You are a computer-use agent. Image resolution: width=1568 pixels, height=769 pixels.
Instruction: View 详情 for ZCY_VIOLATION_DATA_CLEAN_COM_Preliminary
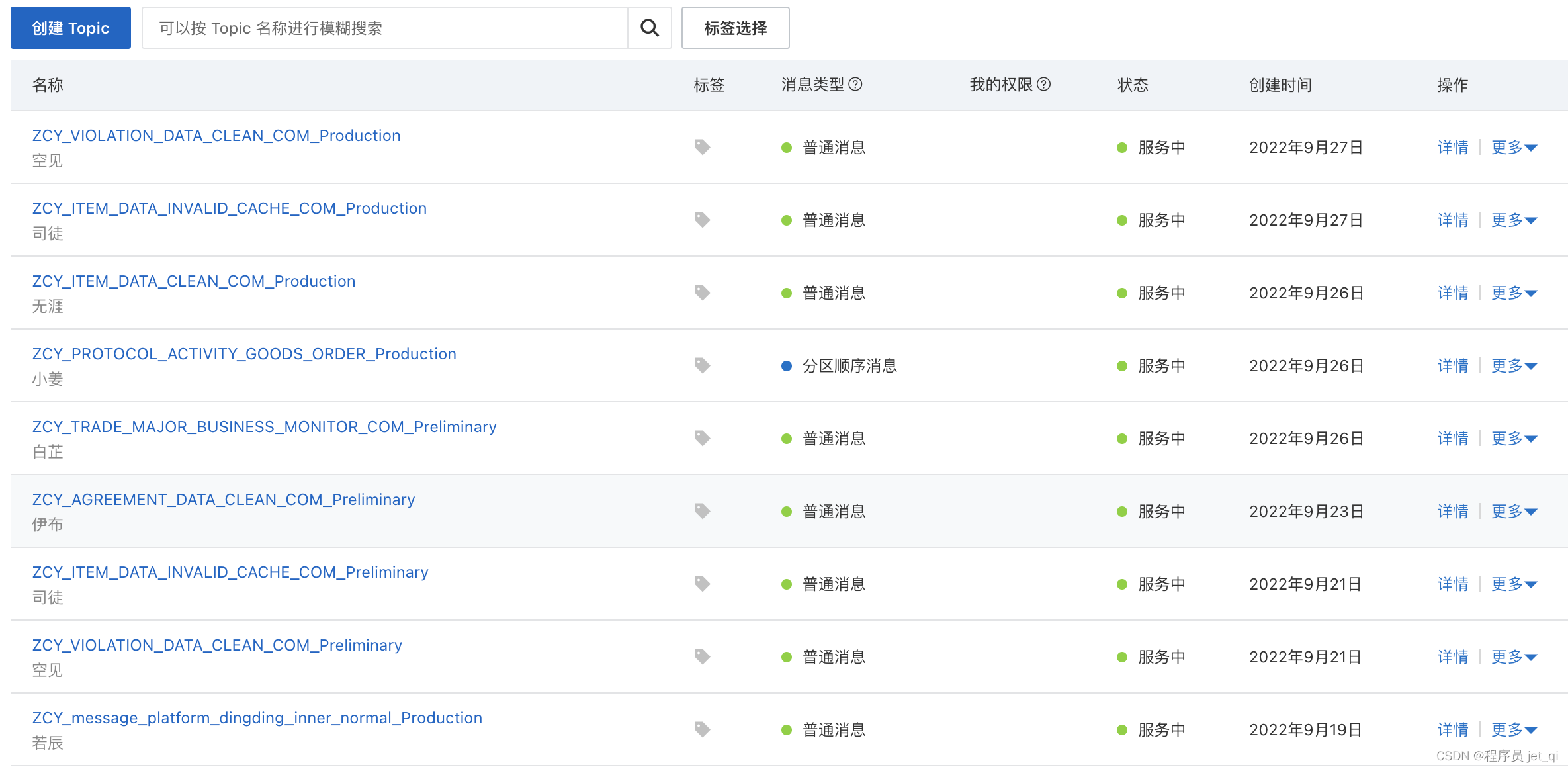[x=1453, y=657]
